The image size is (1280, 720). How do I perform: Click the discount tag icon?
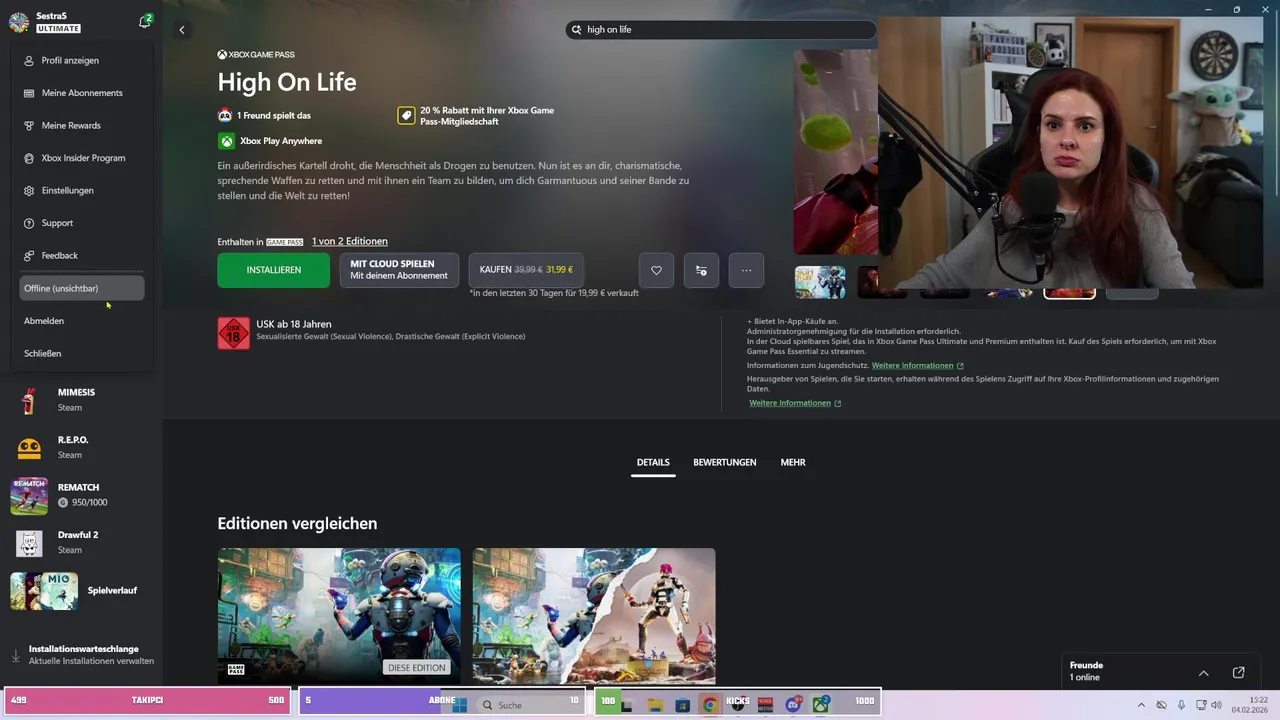(x=406, y=116)
